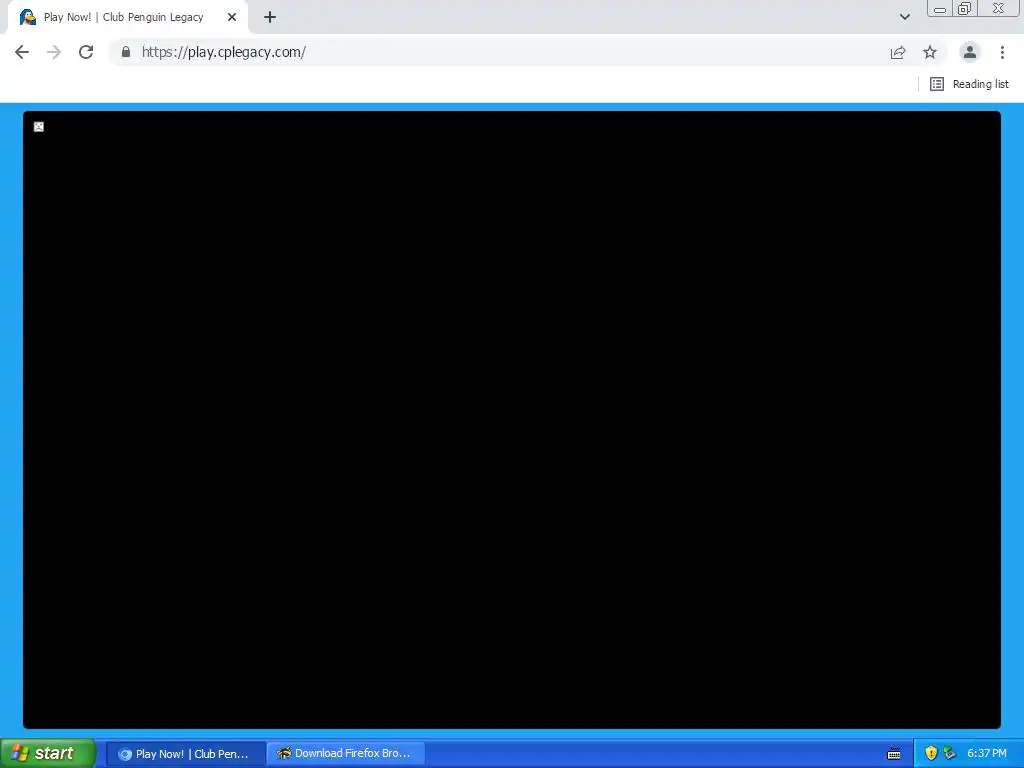Switch to Download Firefox Bro... taskbar item
1024x768 pixels.
[345, 754]
